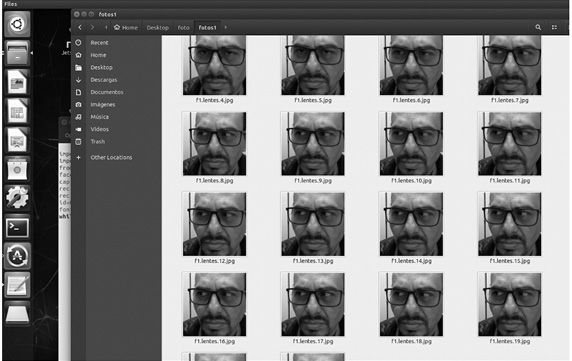Viewport: 572px width, 361px height.
Task: Click the drive icon in launcher
Action: pyautogui.click(x=17, y=314)
